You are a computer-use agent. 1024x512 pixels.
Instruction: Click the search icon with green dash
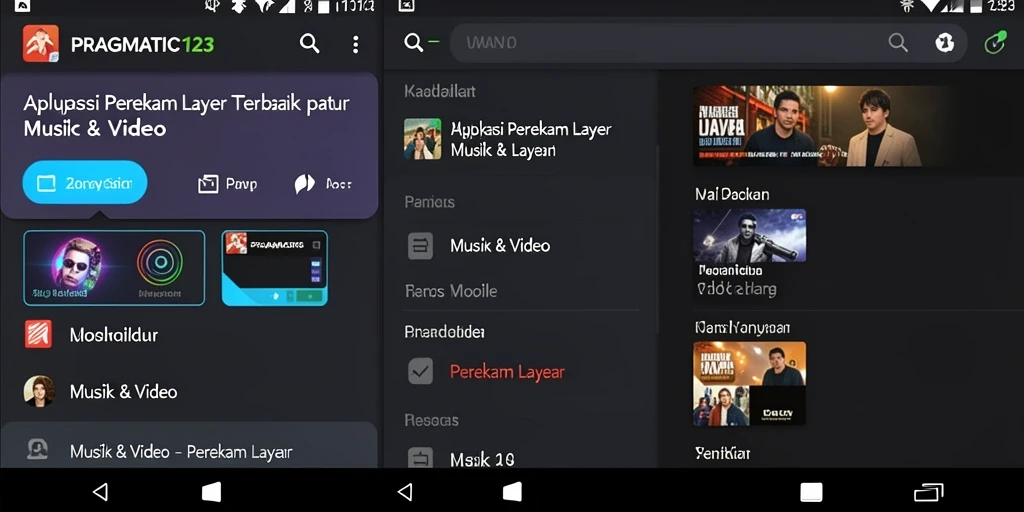(421, 43)
